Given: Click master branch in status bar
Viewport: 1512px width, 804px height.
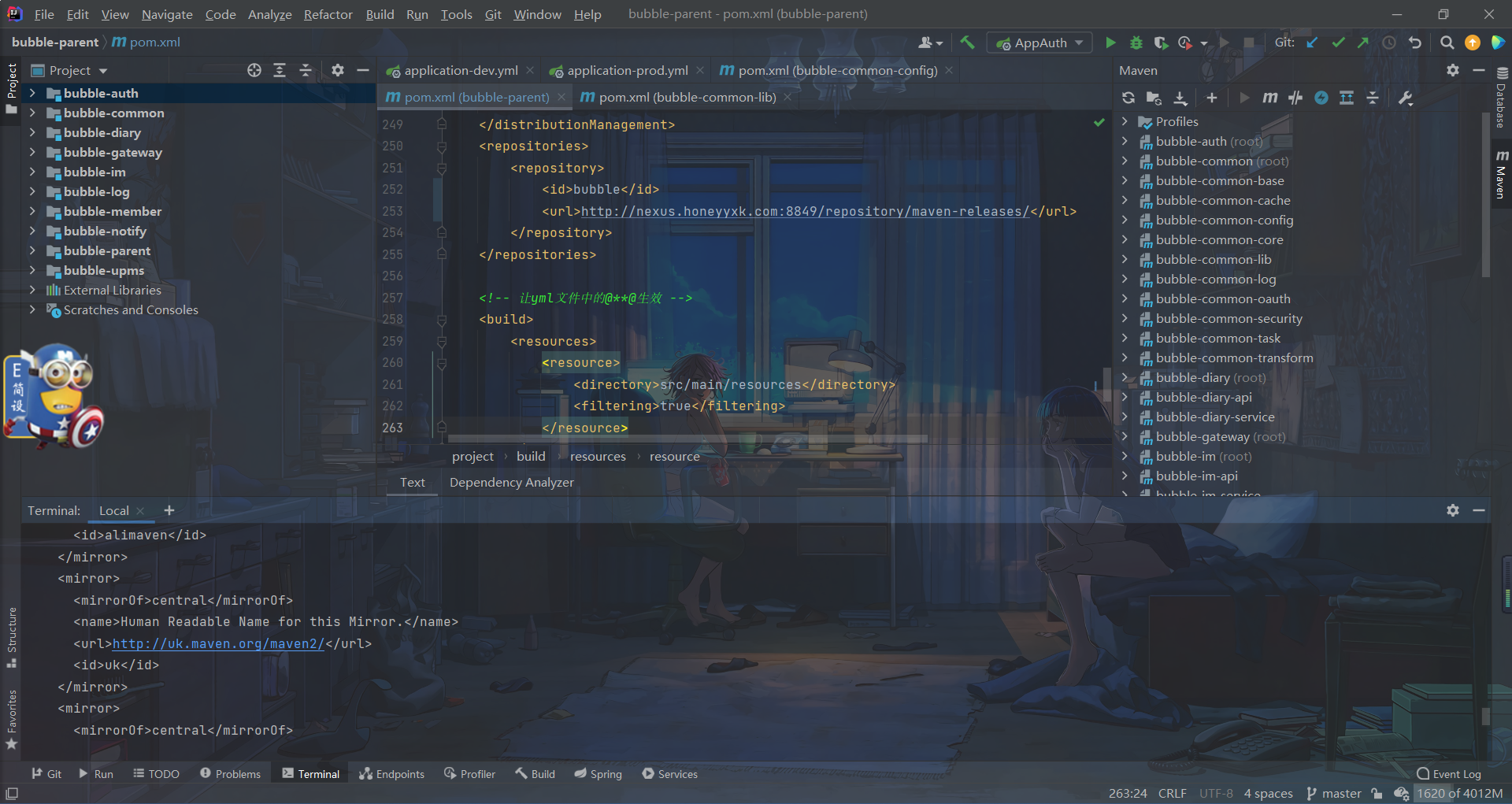Looking at the screenshot, I should (1334, 793).
